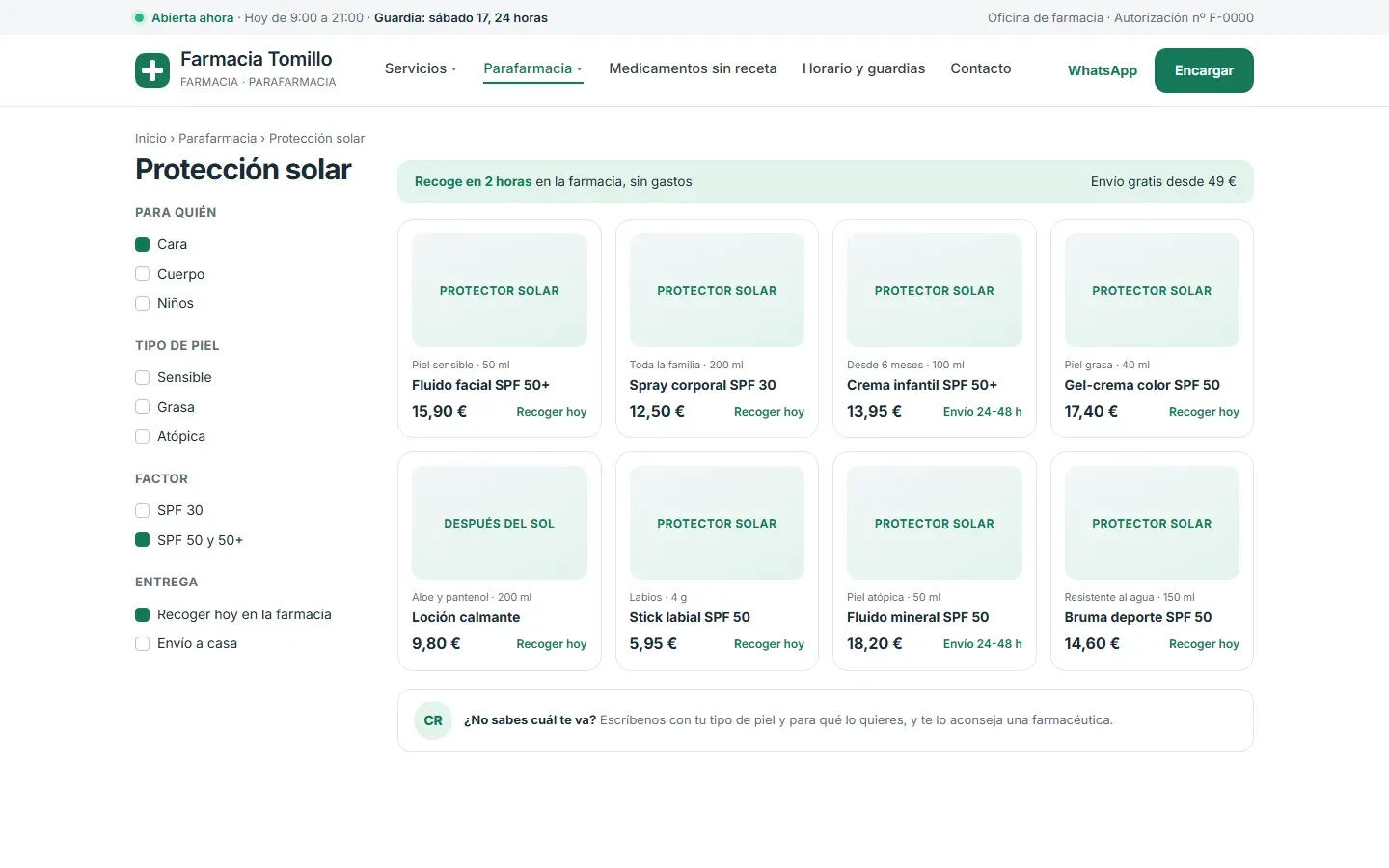
Task: Select the Bruma deporte SPF 50 title
Action: (1138, 617)
